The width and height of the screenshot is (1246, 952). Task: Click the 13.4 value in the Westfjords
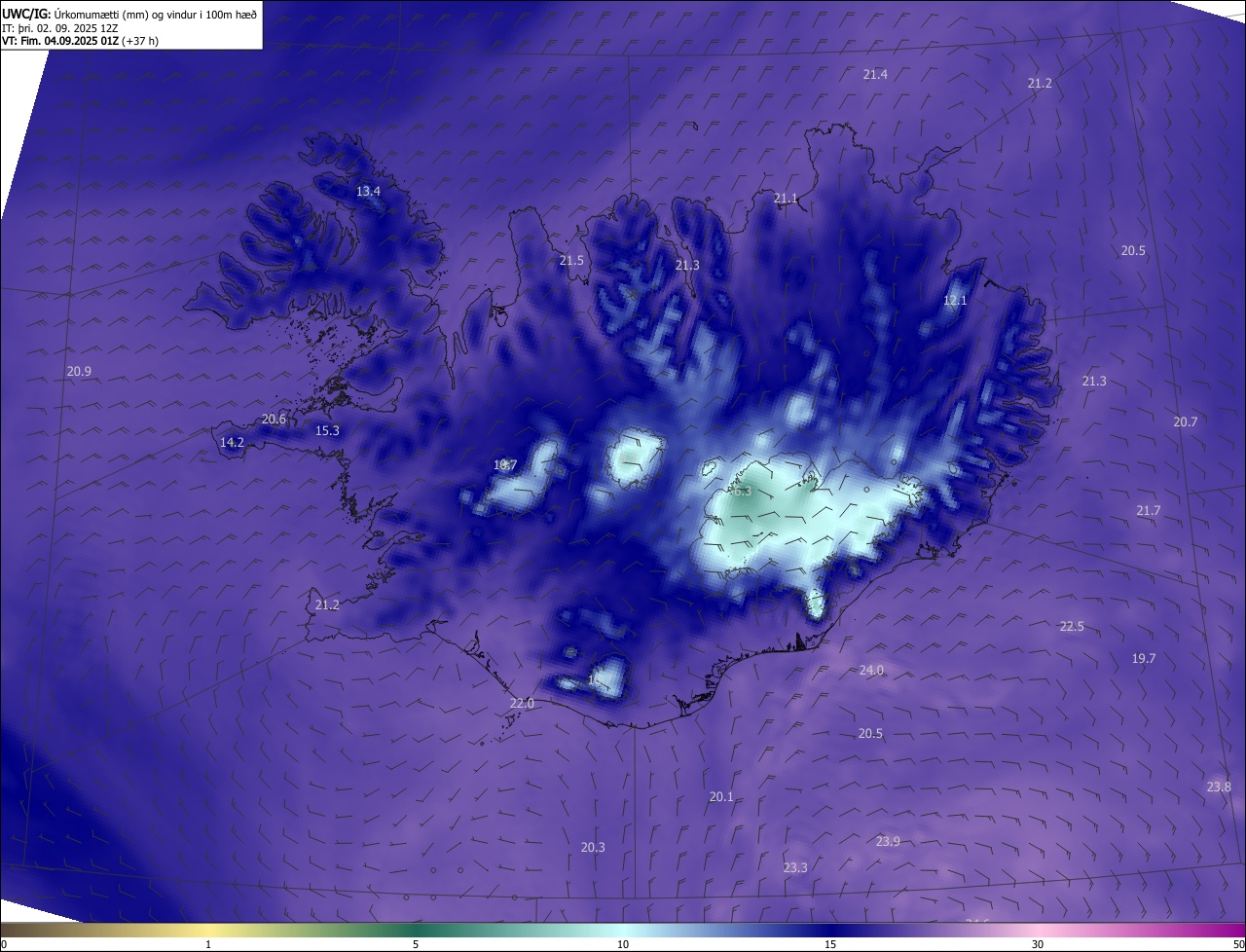click(368, 191)
